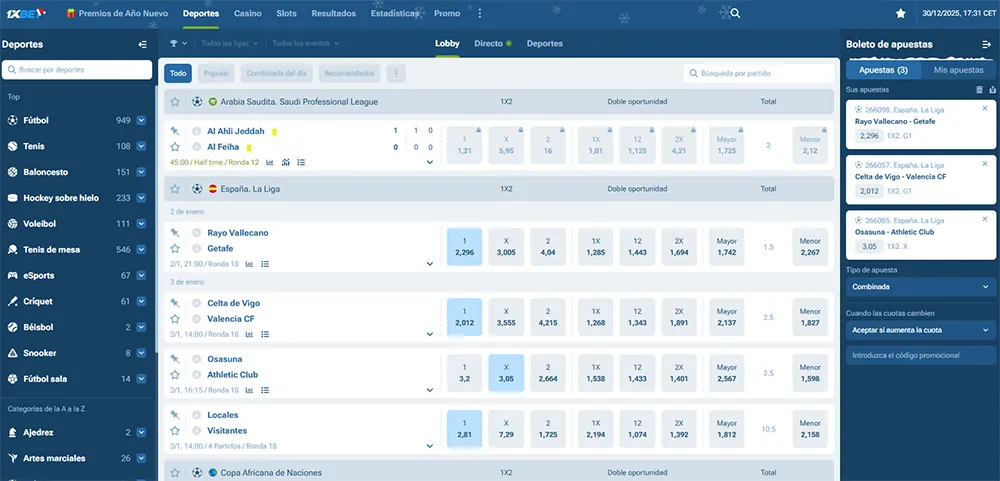Select the Popular filter button
1000x481 pixels.
(x=216, y=73)
